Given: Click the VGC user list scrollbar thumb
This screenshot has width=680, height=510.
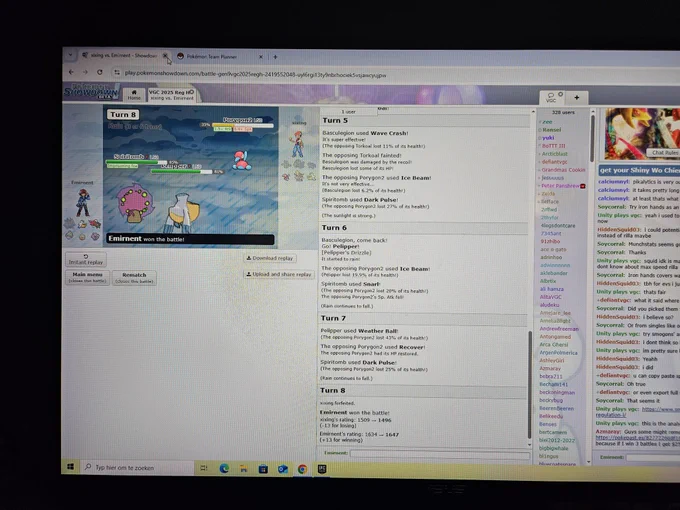Looking at the screenshot, I should [592, 137].
